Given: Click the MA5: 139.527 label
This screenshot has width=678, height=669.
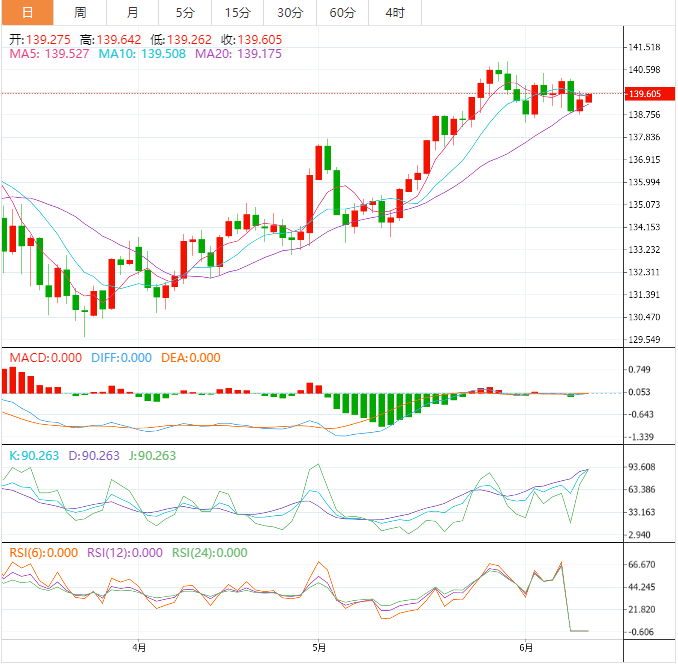Looking at the screenshot, I should pyautogui.click(x=49, y=54).
